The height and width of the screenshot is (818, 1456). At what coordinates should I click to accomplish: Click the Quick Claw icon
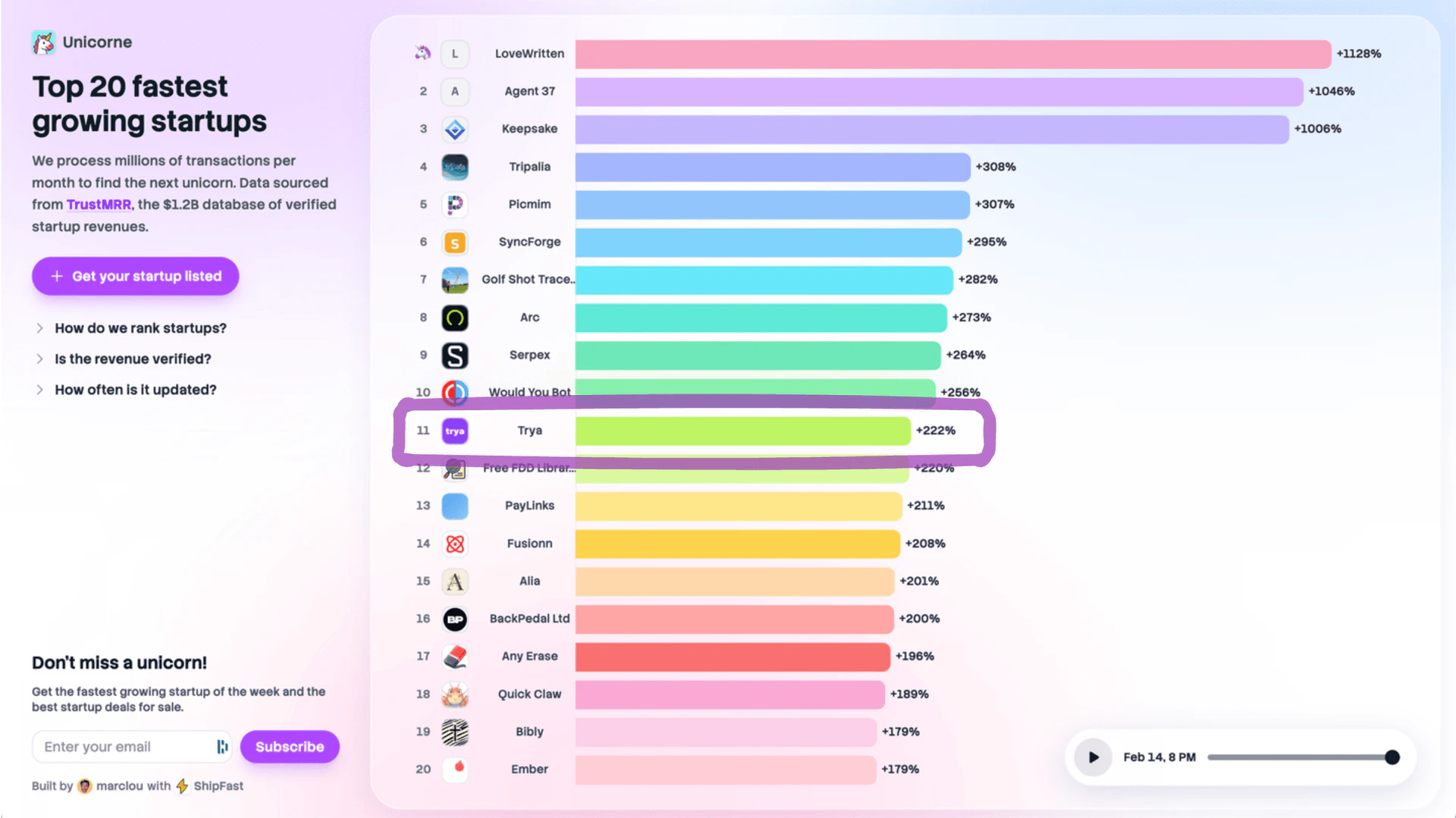point(455,694)
